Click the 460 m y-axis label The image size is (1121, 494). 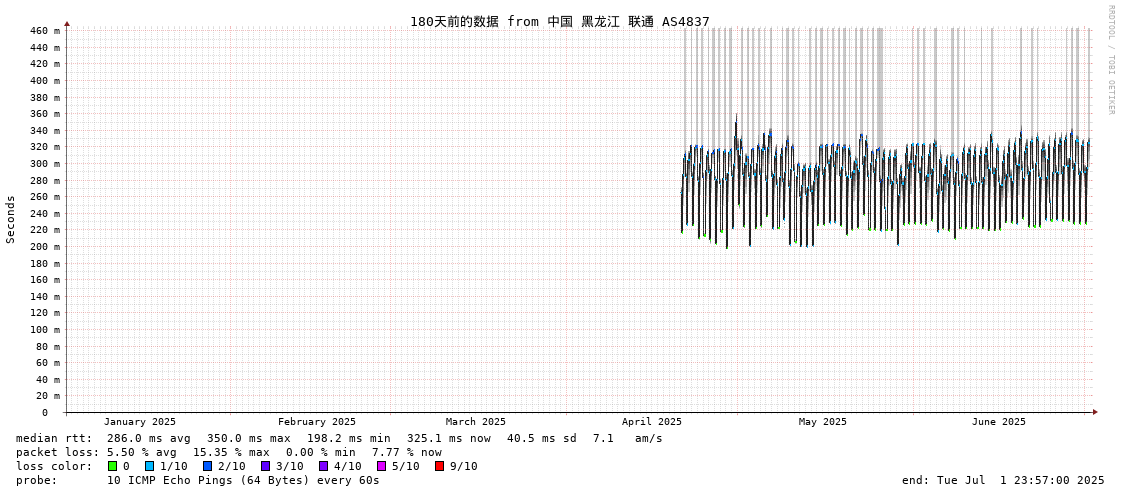pos(46,31)
